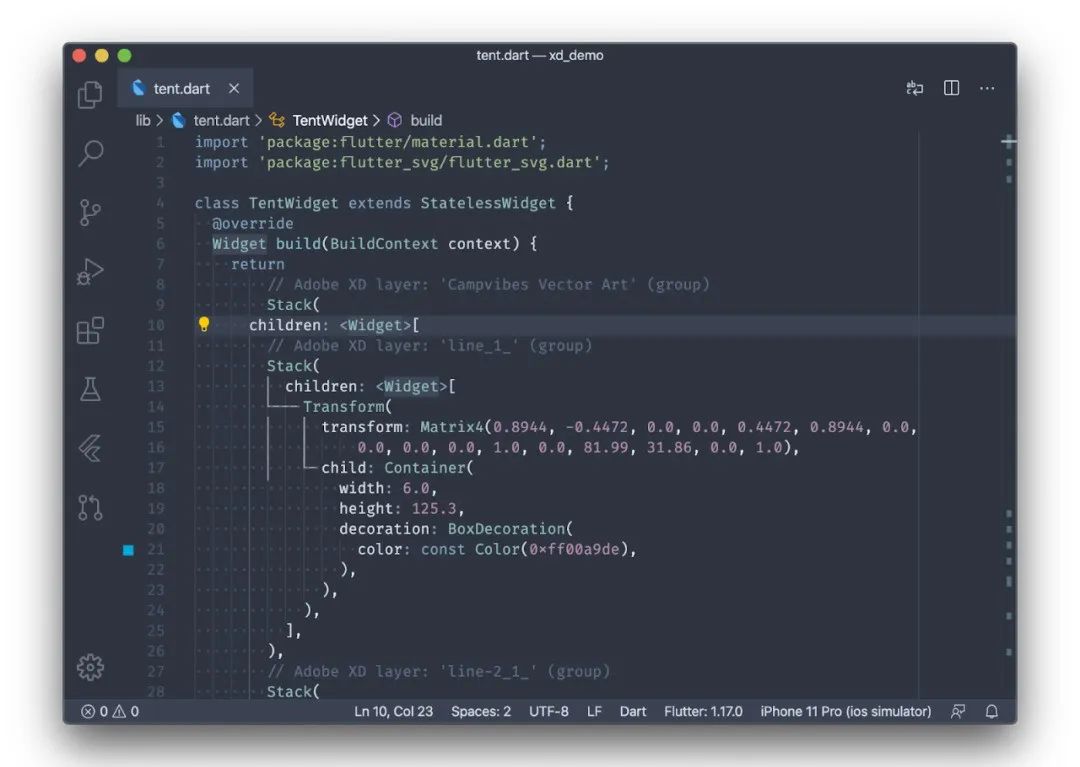Open the Manage gear menu
Viewport: 1080px width, 767px height.
(90, 667)
